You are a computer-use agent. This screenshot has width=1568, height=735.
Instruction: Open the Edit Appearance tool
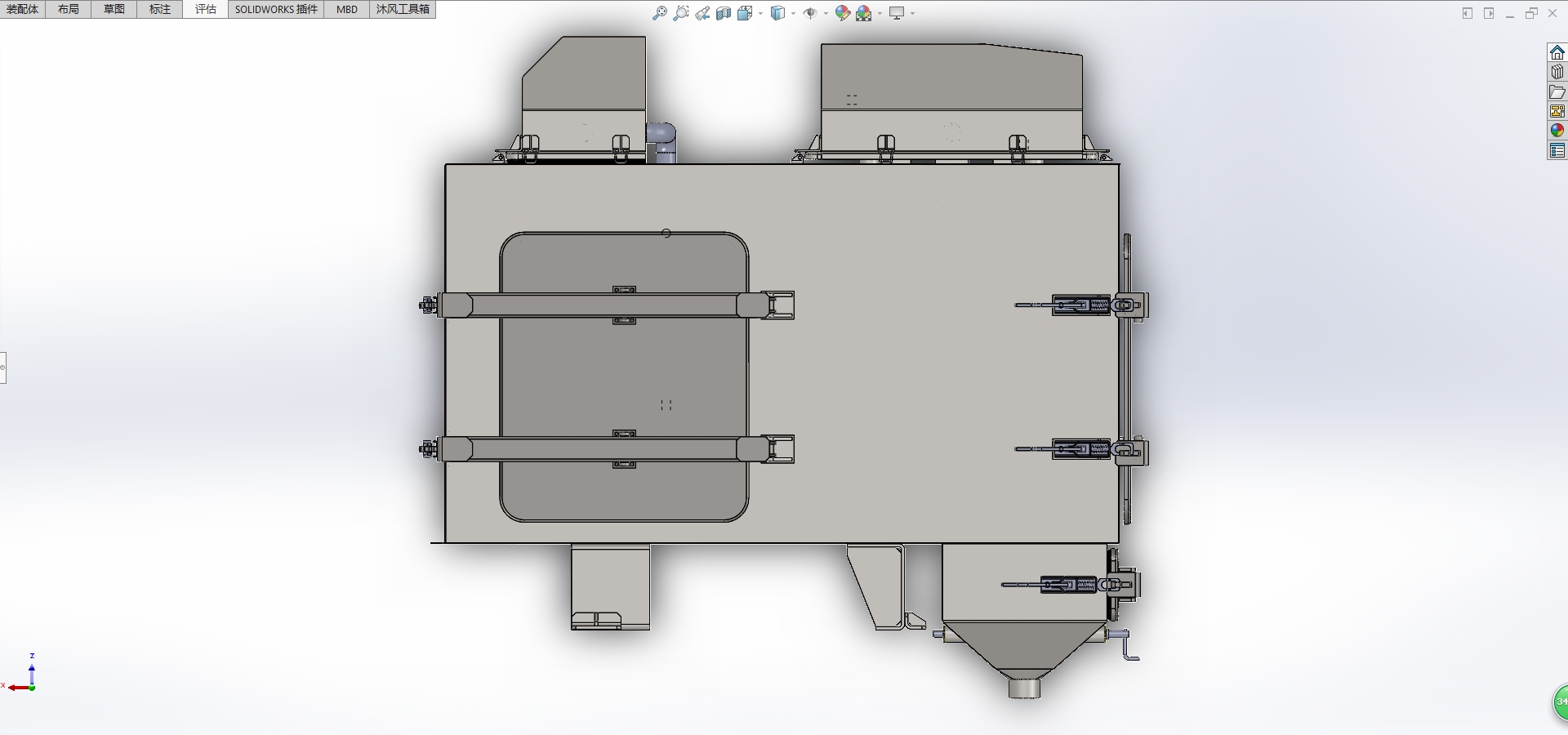(x=842, y=13)
